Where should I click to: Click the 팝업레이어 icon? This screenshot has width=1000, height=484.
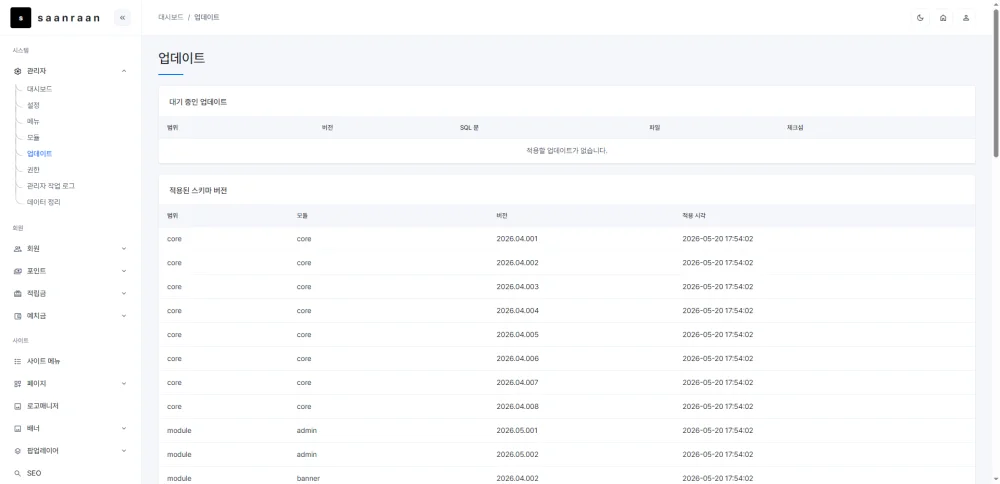(x=18, y=450)
